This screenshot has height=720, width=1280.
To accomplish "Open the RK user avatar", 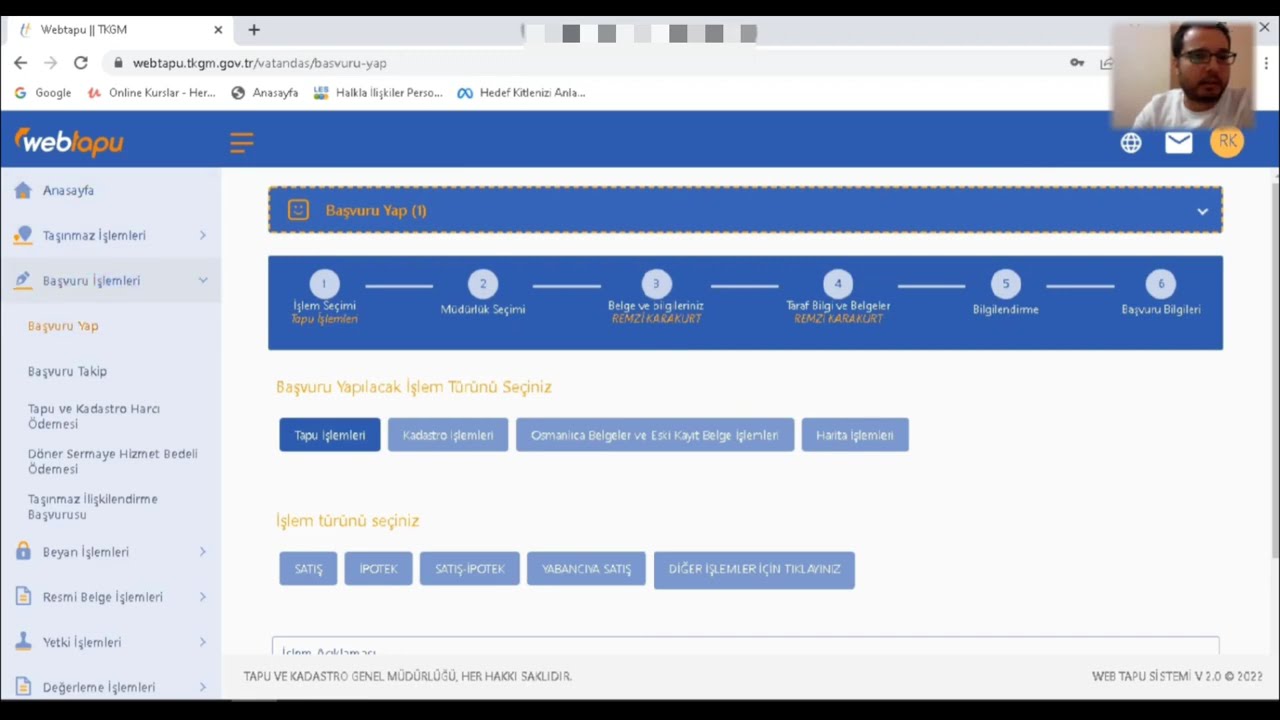I will tap(1227, 142).
